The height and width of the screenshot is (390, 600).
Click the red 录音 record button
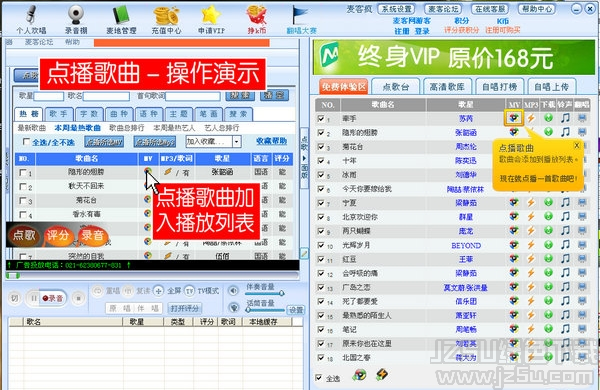pos(53,298)
